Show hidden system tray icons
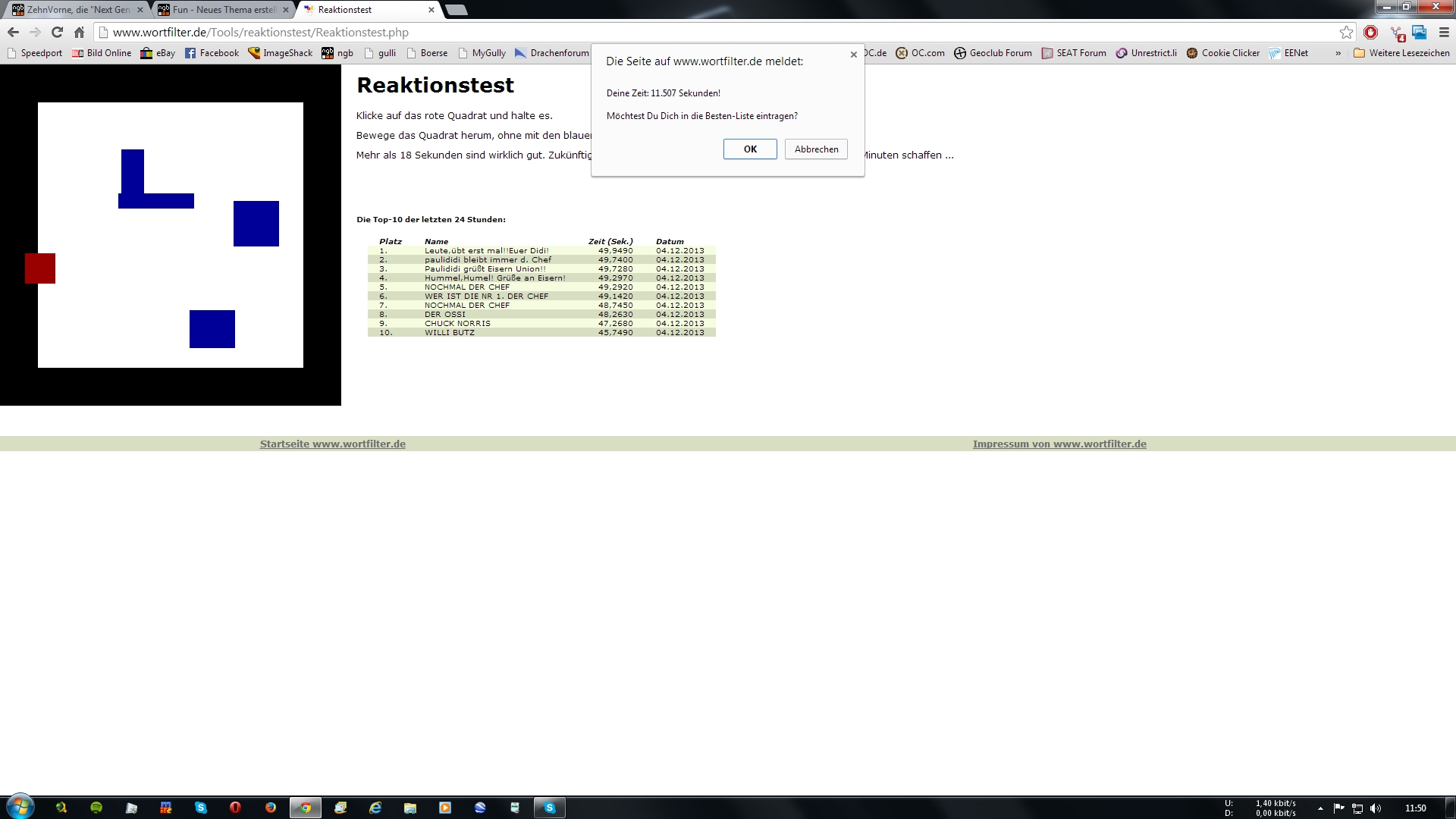The height and width of the screenshot is (819, 1456). 1320,808
